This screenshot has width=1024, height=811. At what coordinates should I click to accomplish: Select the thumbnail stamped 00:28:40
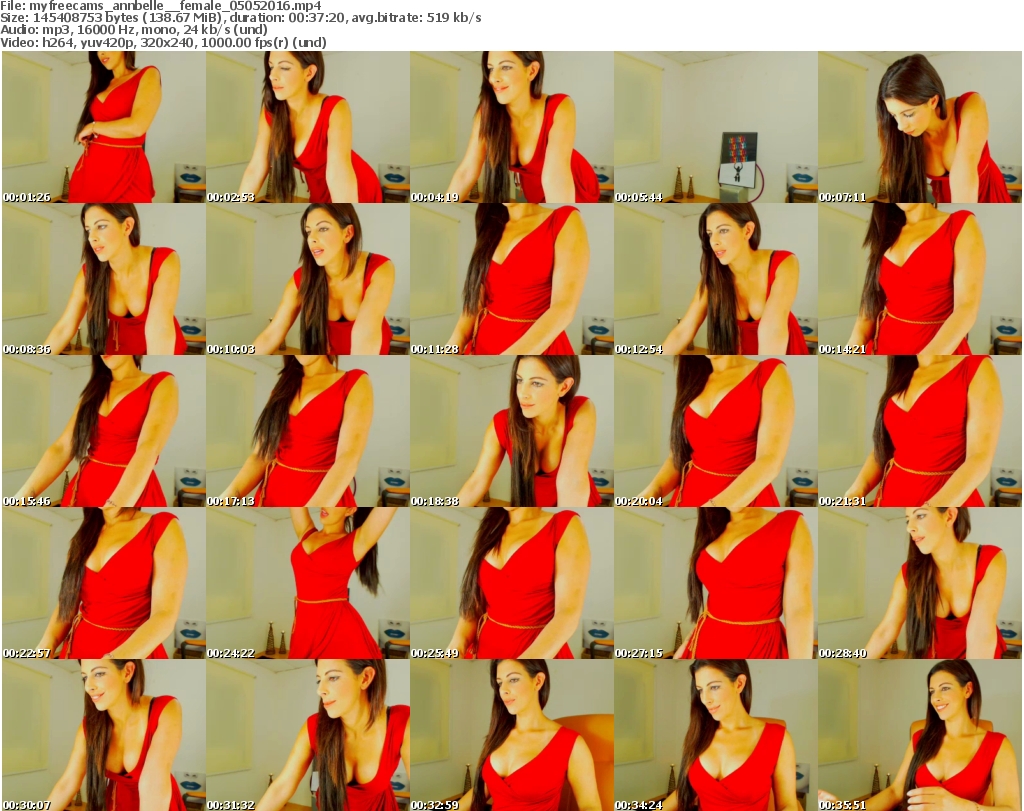coord(920,584)
